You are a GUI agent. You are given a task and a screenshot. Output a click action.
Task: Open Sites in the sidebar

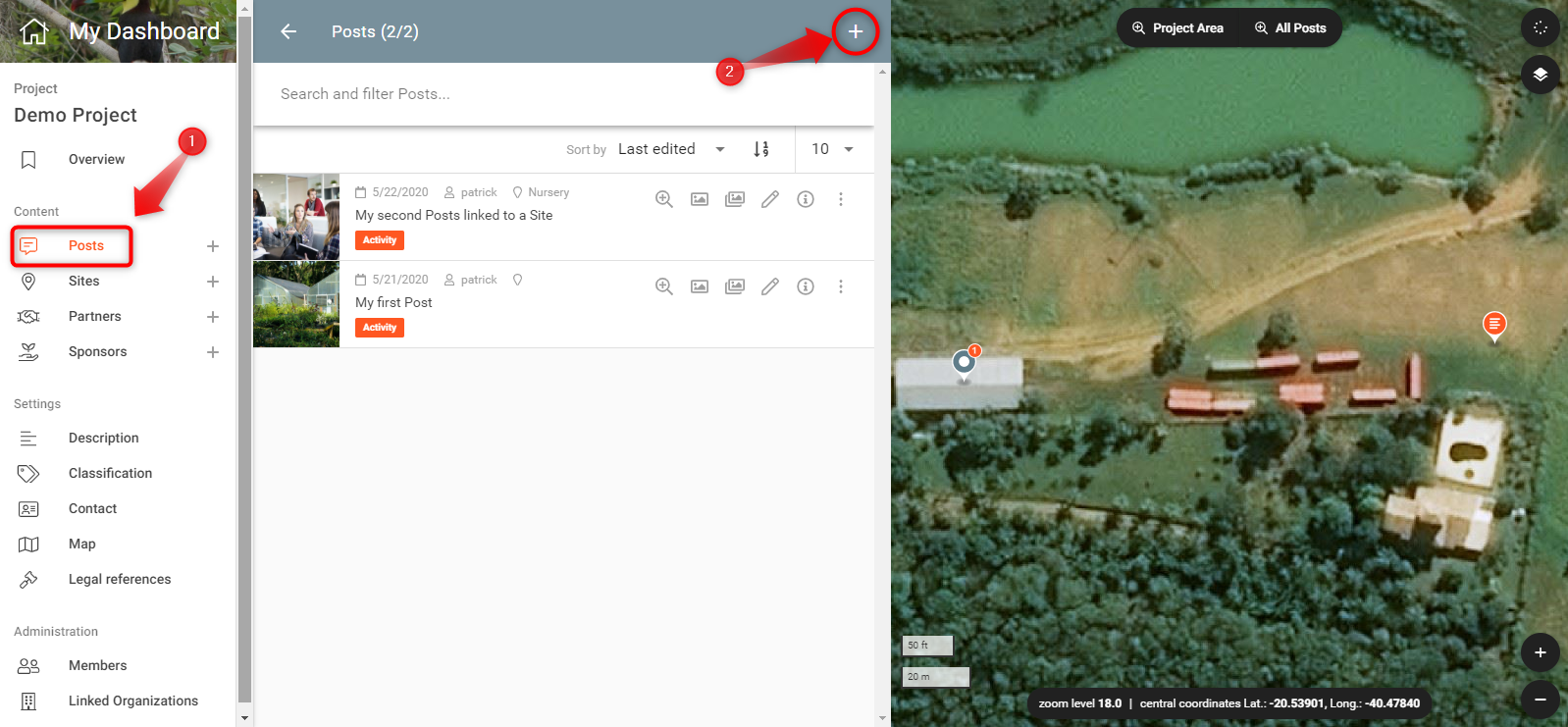[83, 282]
